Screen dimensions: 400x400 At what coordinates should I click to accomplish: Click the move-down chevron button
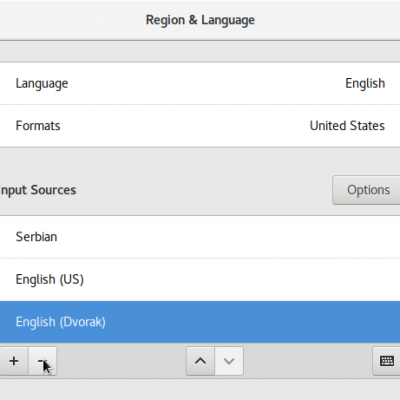click(x=229, y=361)
